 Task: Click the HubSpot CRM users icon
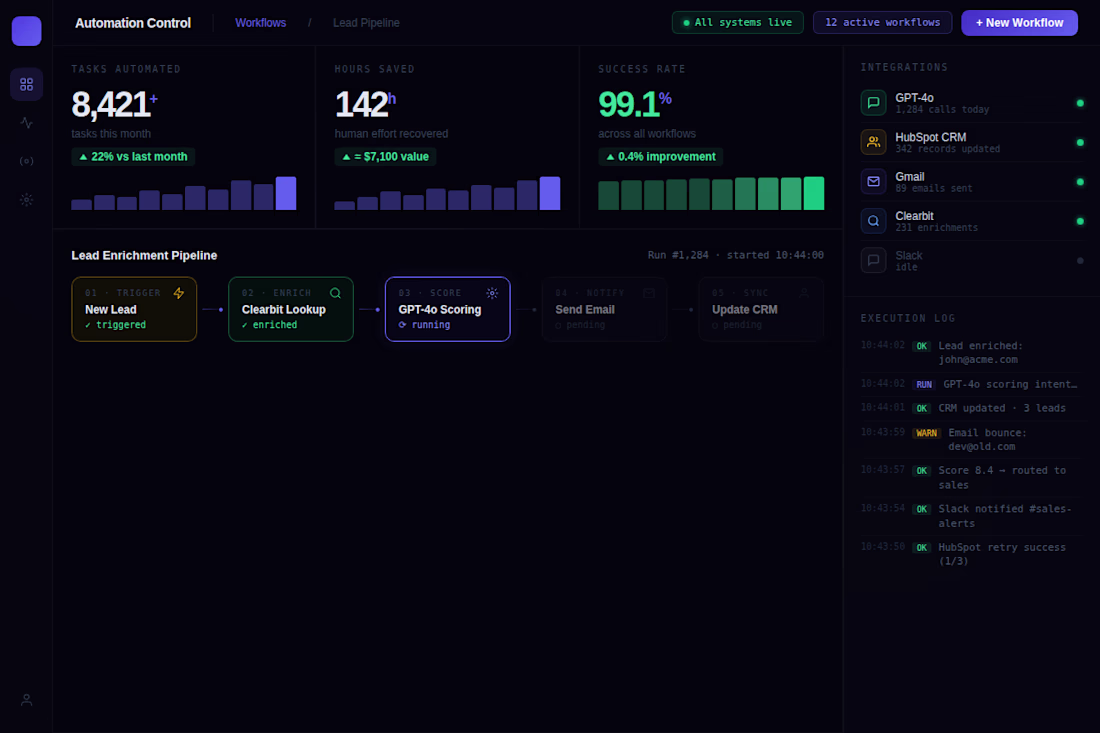(873, 142)
